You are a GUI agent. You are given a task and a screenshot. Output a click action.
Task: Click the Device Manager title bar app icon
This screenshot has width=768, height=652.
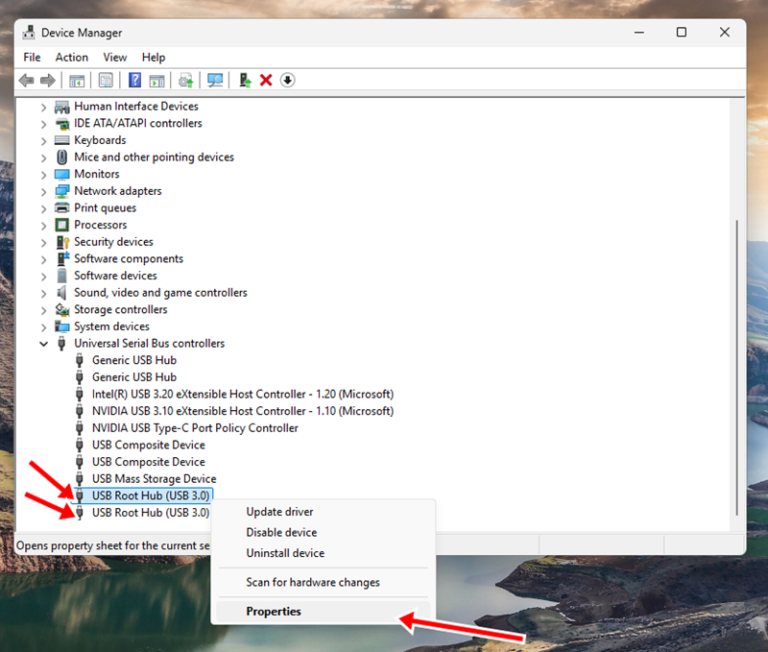click(29, 32)
